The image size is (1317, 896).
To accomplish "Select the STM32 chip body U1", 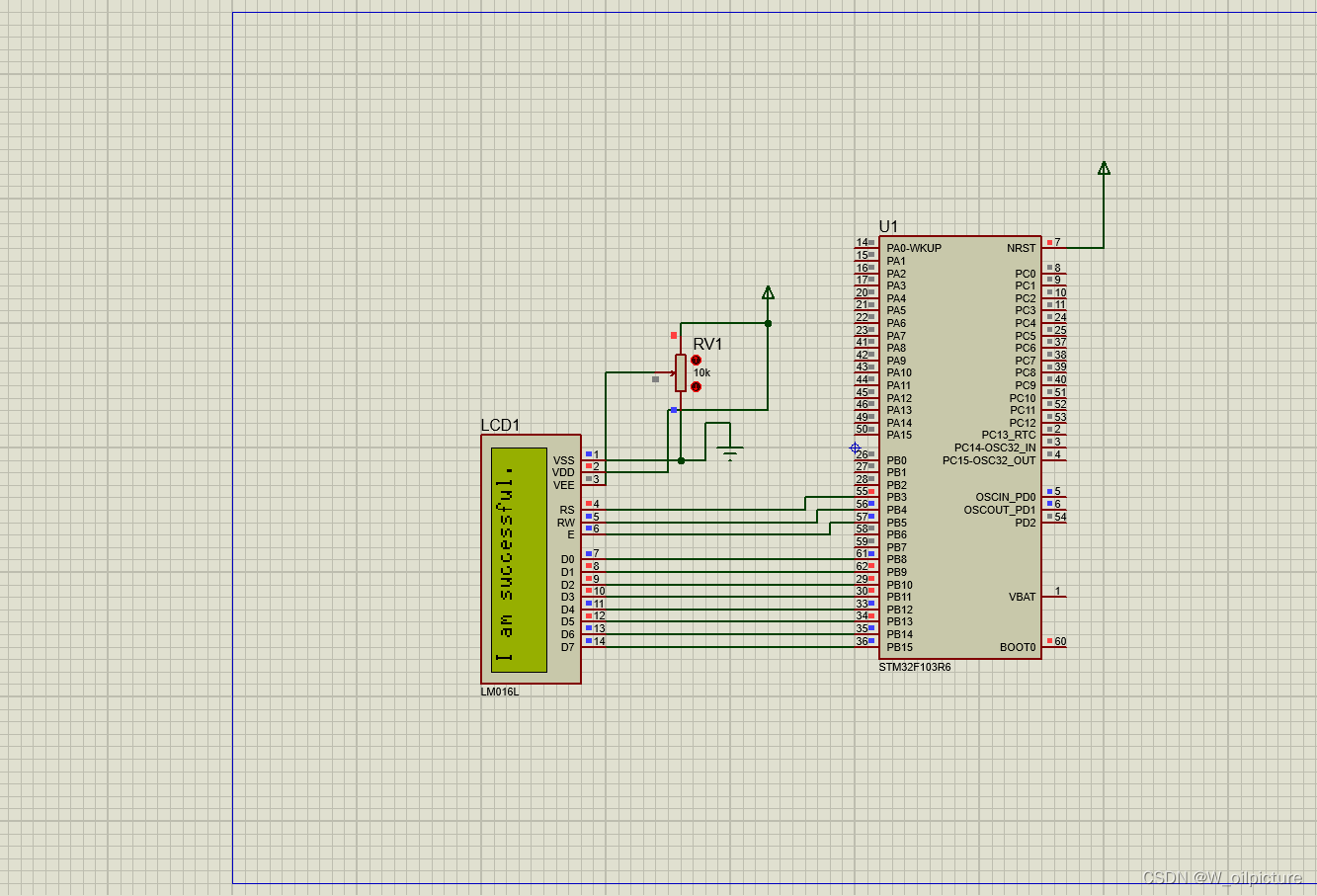I will [x=959, y=448].
